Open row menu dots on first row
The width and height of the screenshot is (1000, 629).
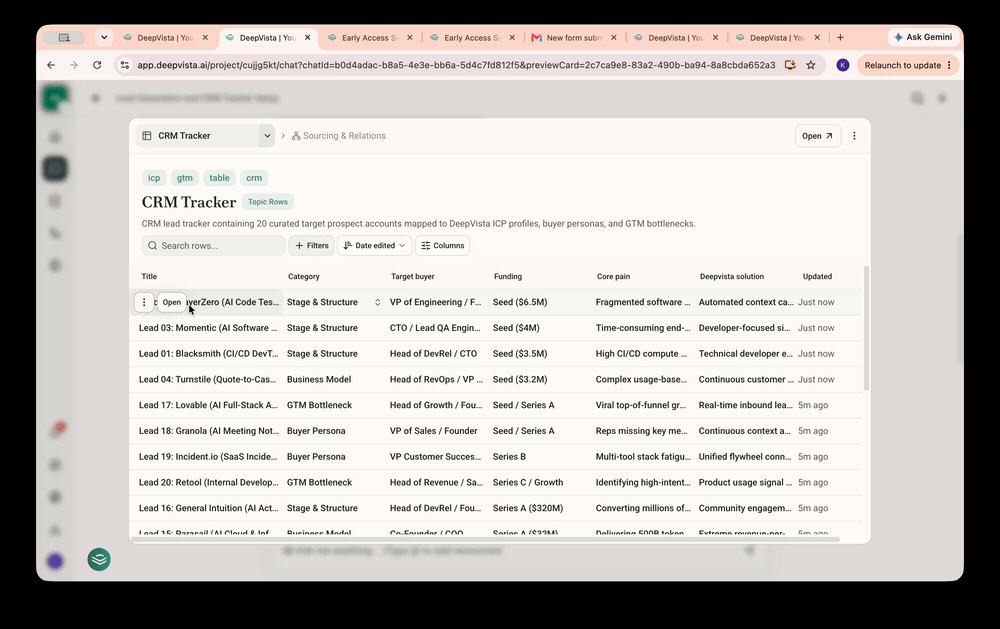tap(144, 302)
